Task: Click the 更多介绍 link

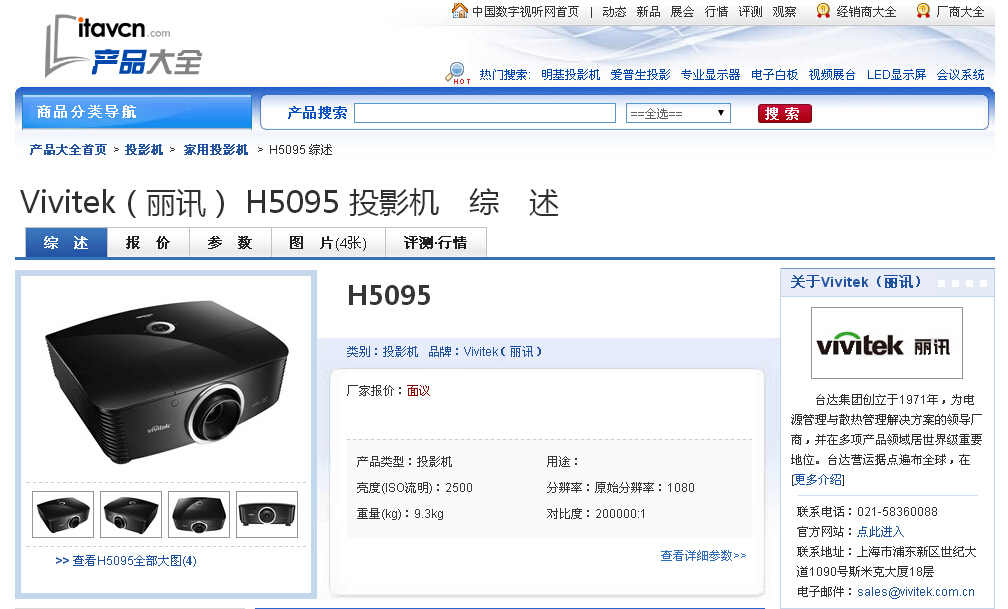Action: pos(818,480)
